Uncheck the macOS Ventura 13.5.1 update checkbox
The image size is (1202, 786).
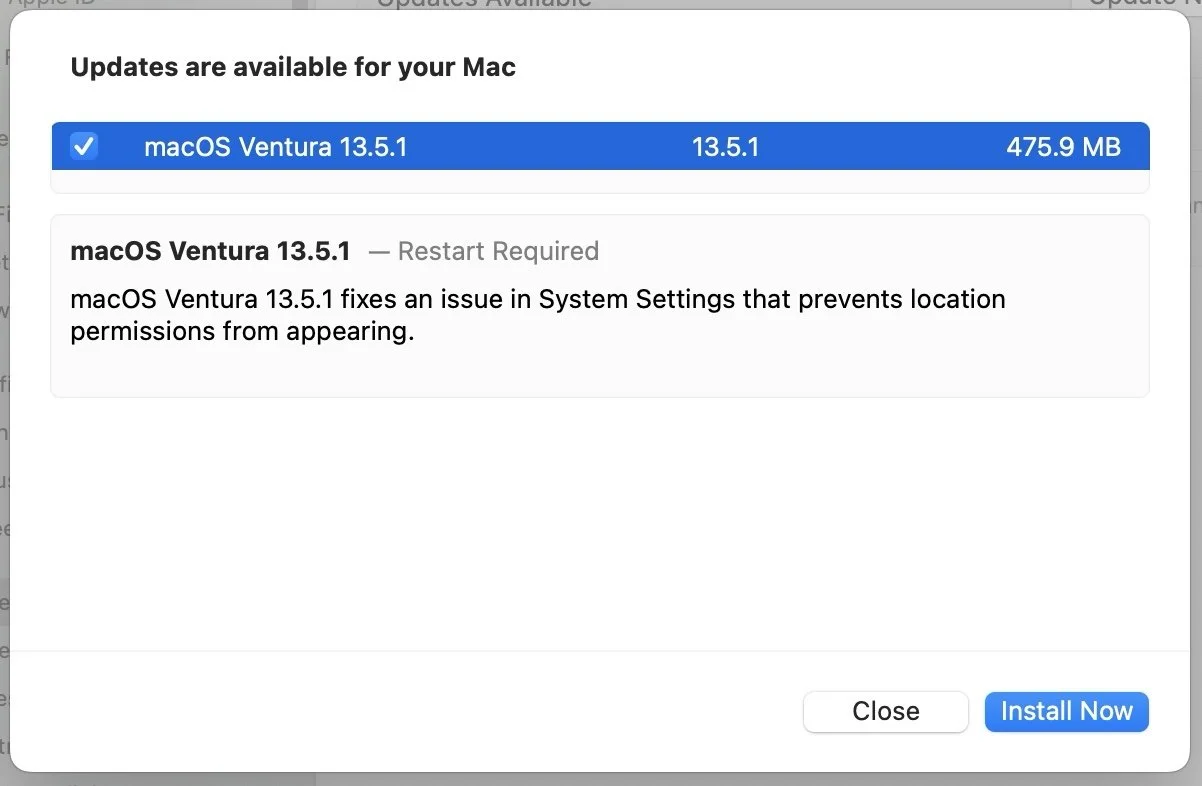click(x=84, y=147)
